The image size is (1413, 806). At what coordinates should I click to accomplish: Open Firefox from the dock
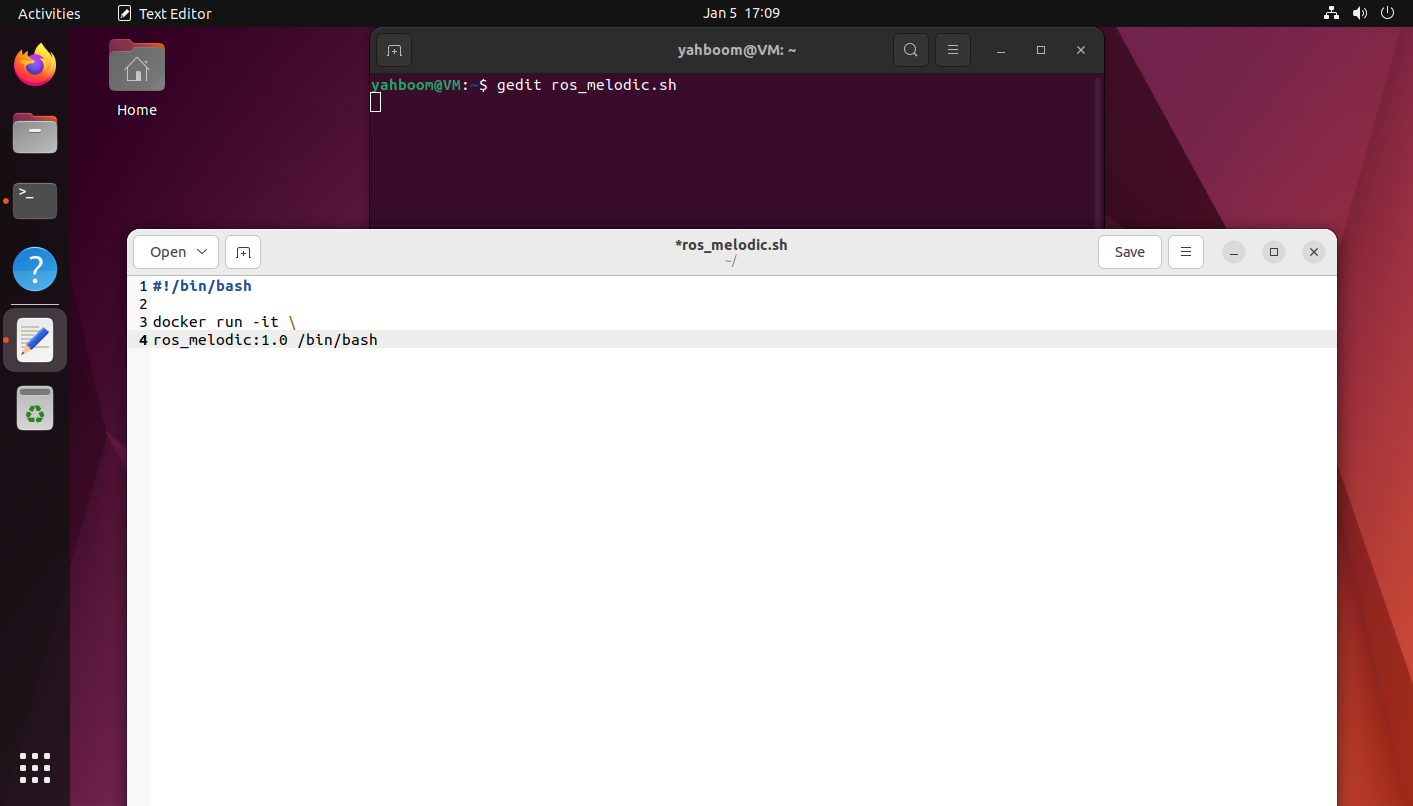(x=35, y=65)
